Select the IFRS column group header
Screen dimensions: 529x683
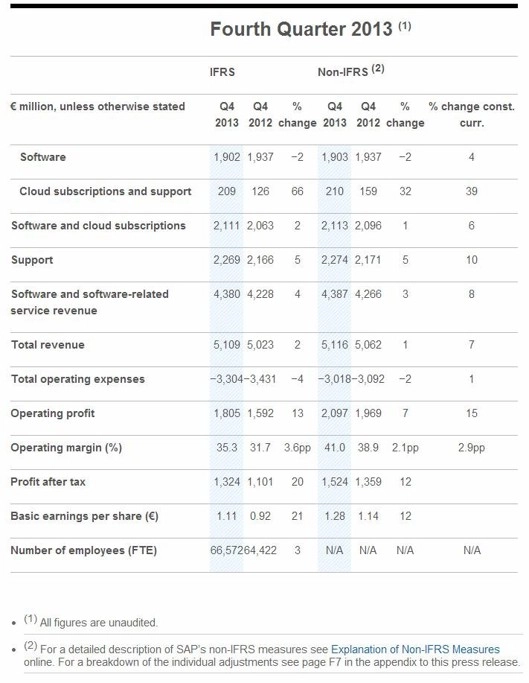point(222,72)
